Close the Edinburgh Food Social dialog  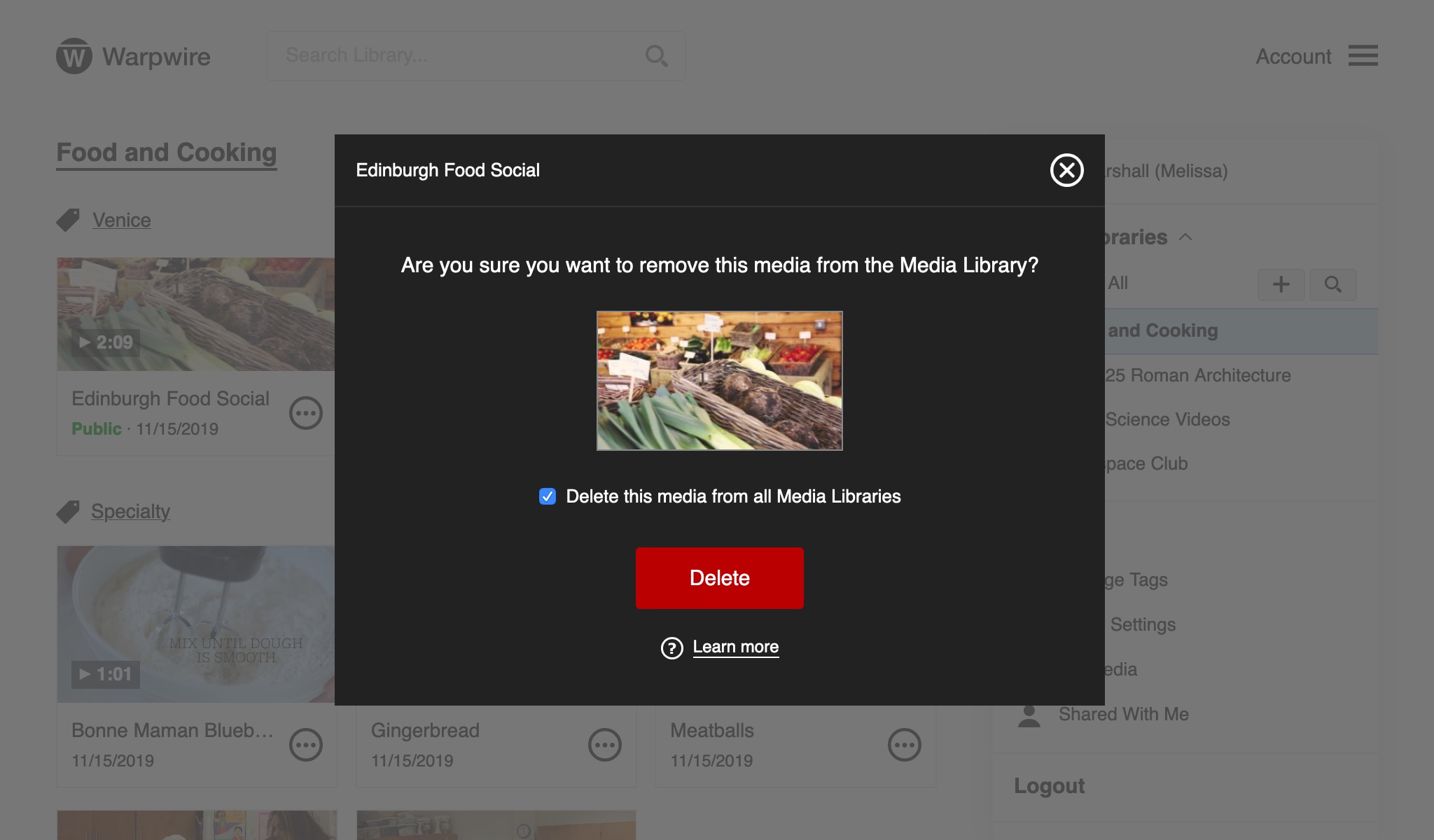pos(1066,170)
